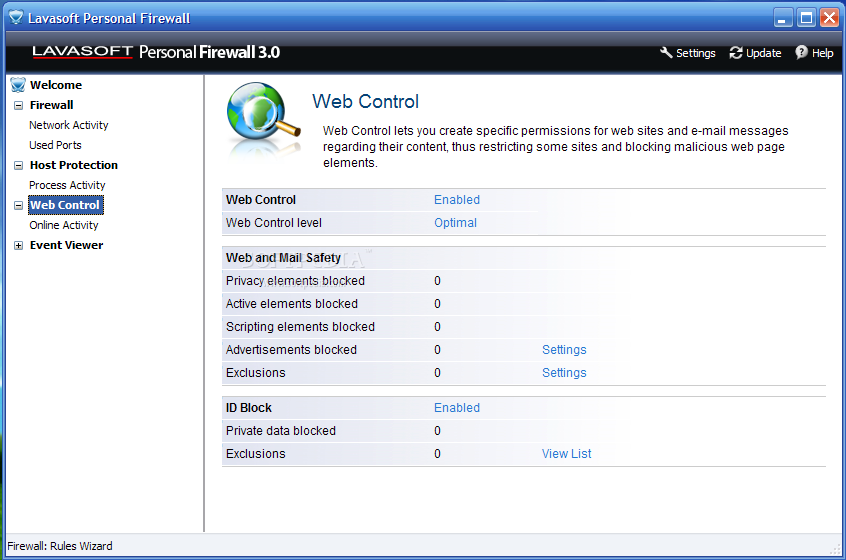
Task: Click the Lavasoft Personal Firewall 3.0 logo
Action: click(x=156, y=52)
